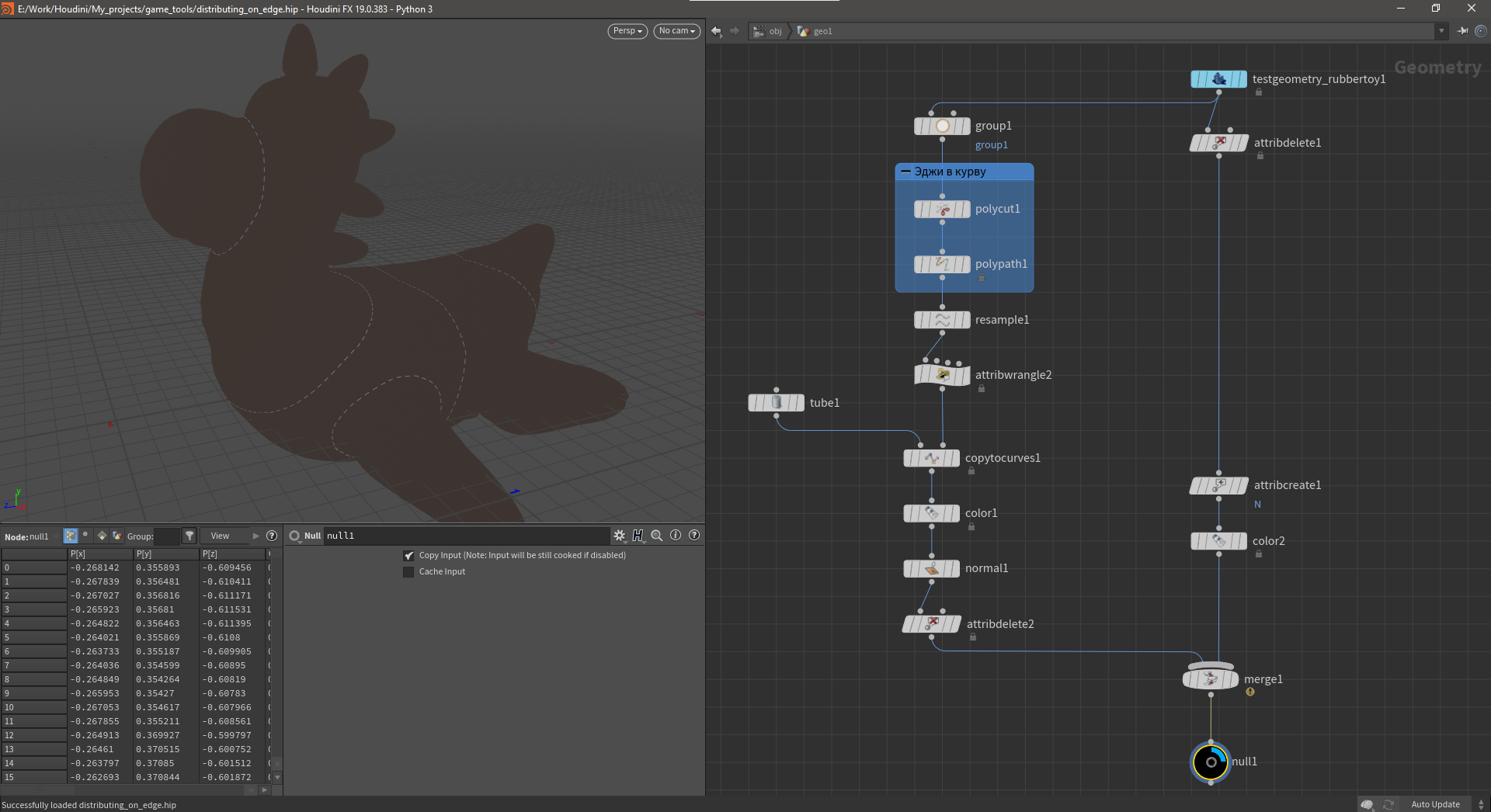Image resolution: width=1491 pixels, height=812 pixels.
Task: Open Houdini help for Null node
Action: 638,536
